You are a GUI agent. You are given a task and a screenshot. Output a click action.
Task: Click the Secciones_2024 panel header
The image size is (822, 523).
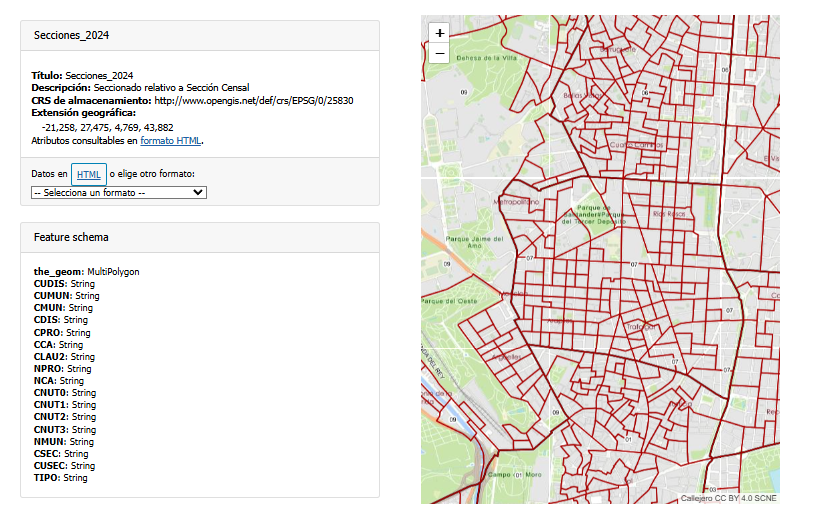click(71, 36)
